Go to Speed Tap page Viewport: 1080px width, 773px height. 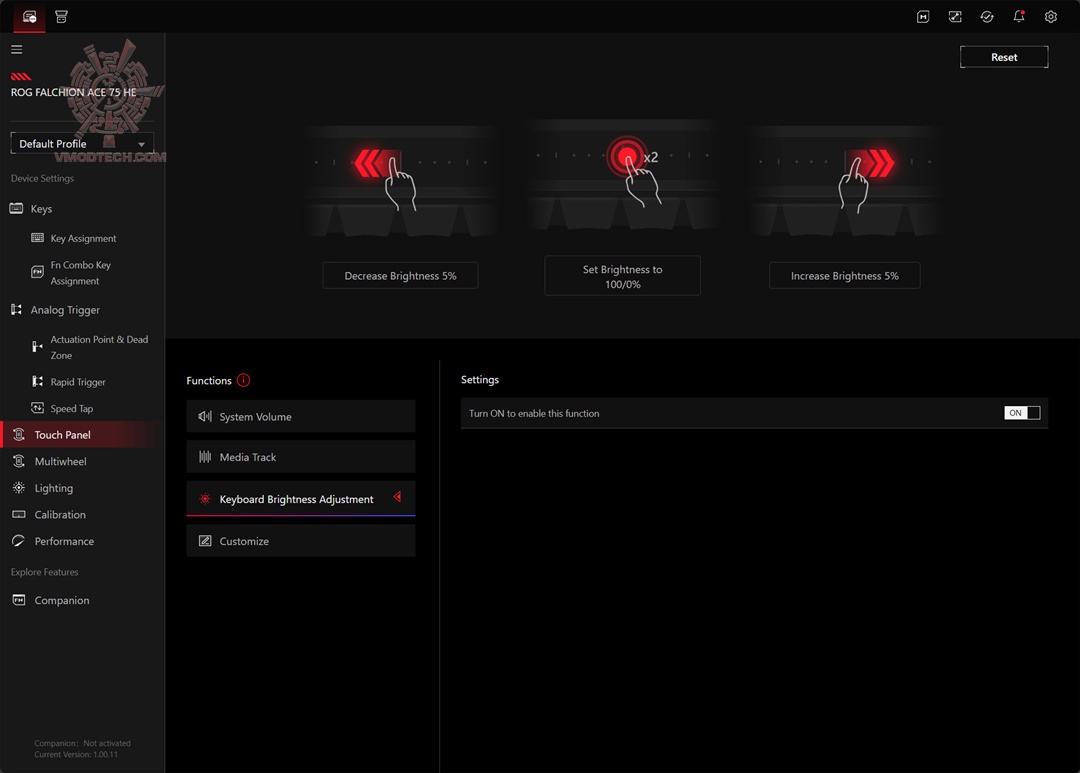[72, 409]
